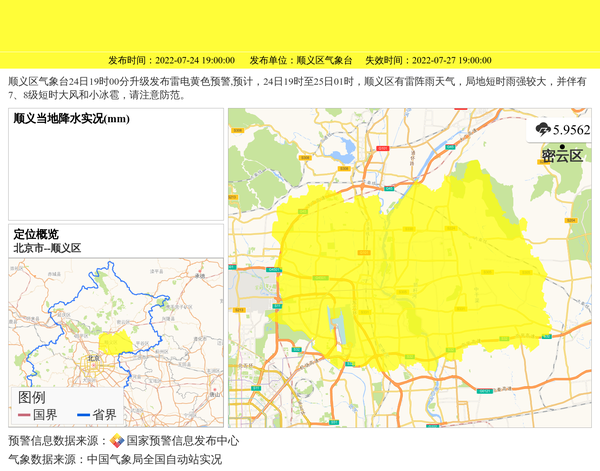Click the National Early Warning Center logo
Viewport: 600px width, 471px height.
pyautogui.click(x=117, y=441)
